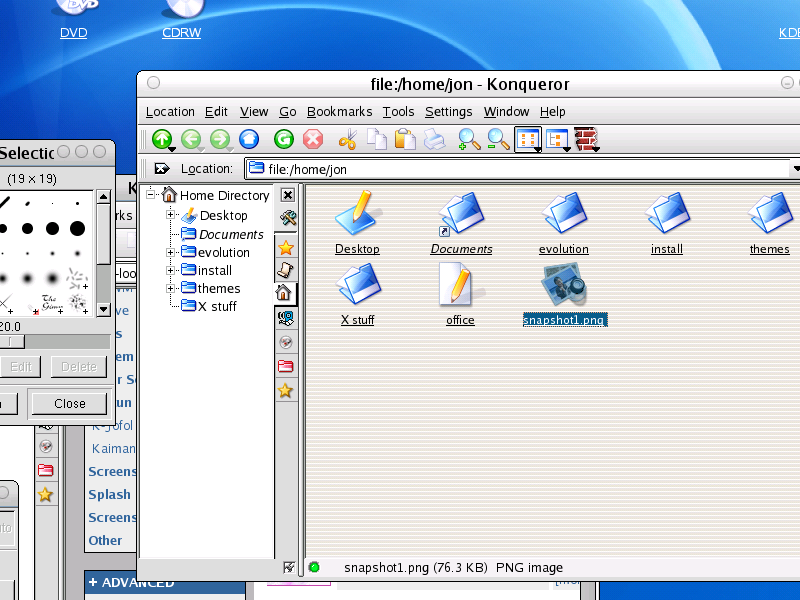Open the Tools menu

[398, 111]
